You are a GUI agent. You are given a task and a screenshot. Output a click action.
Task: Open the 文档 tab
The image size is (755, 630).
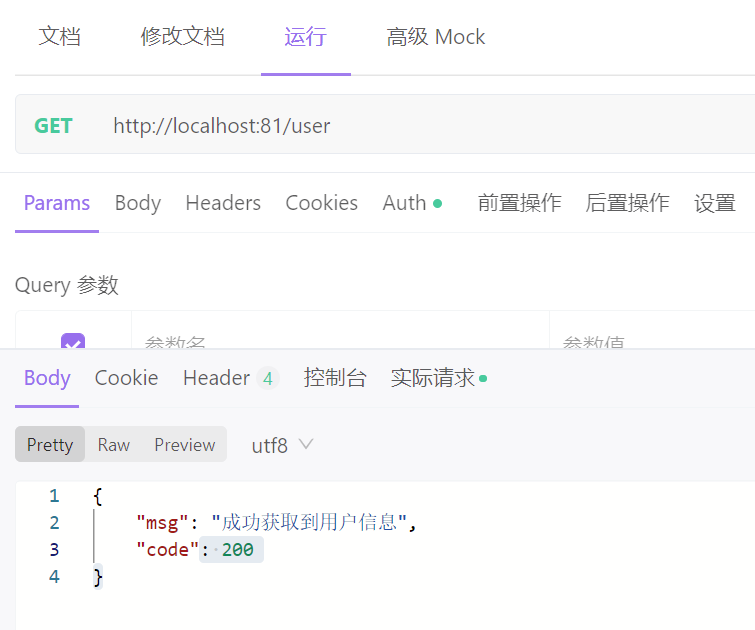(60, 37)
